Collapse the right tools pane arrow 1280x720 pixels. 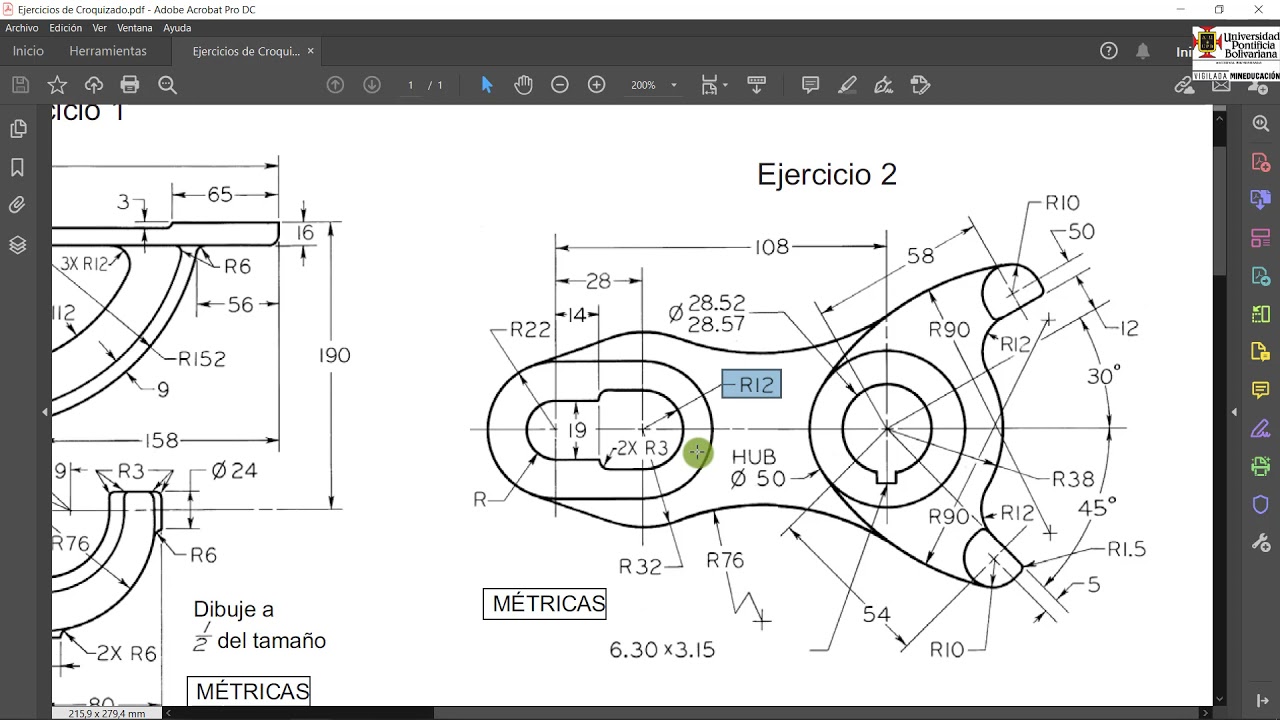click(1234, 412)
